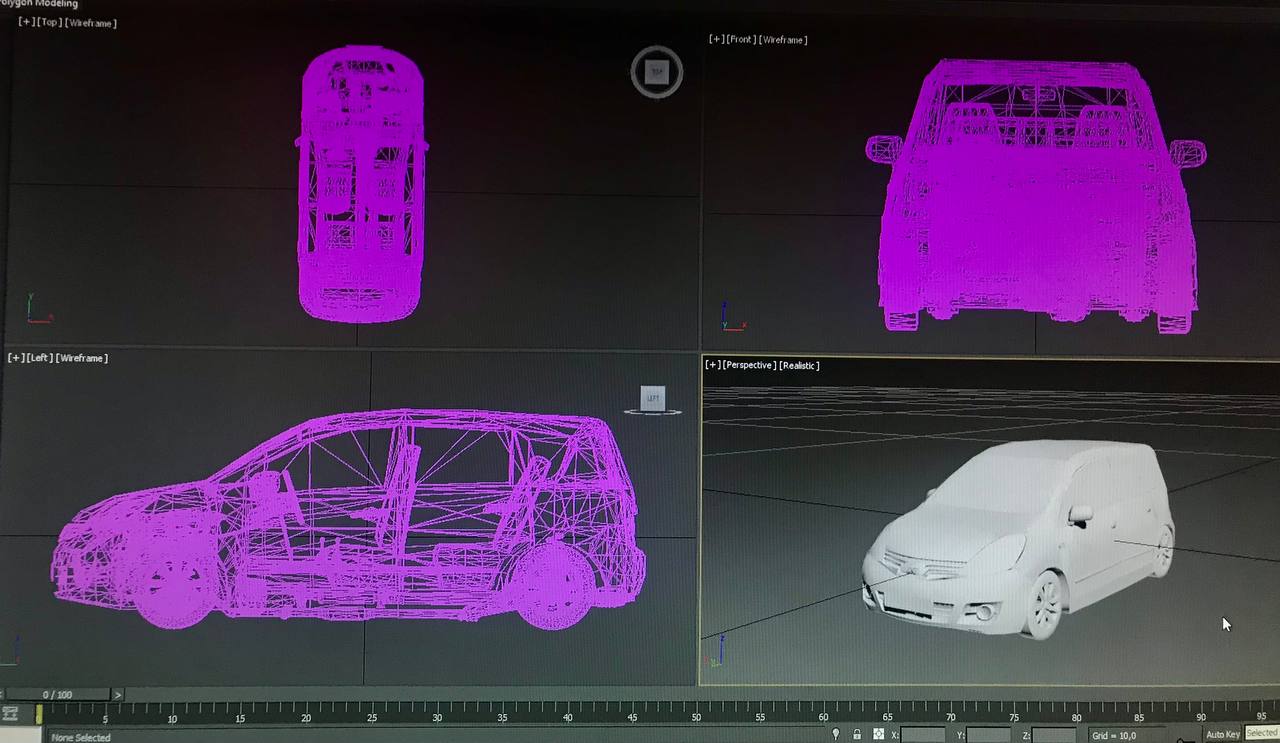
Task: Toggle the Auto Key button
Action: click(x=1222, y=735)
